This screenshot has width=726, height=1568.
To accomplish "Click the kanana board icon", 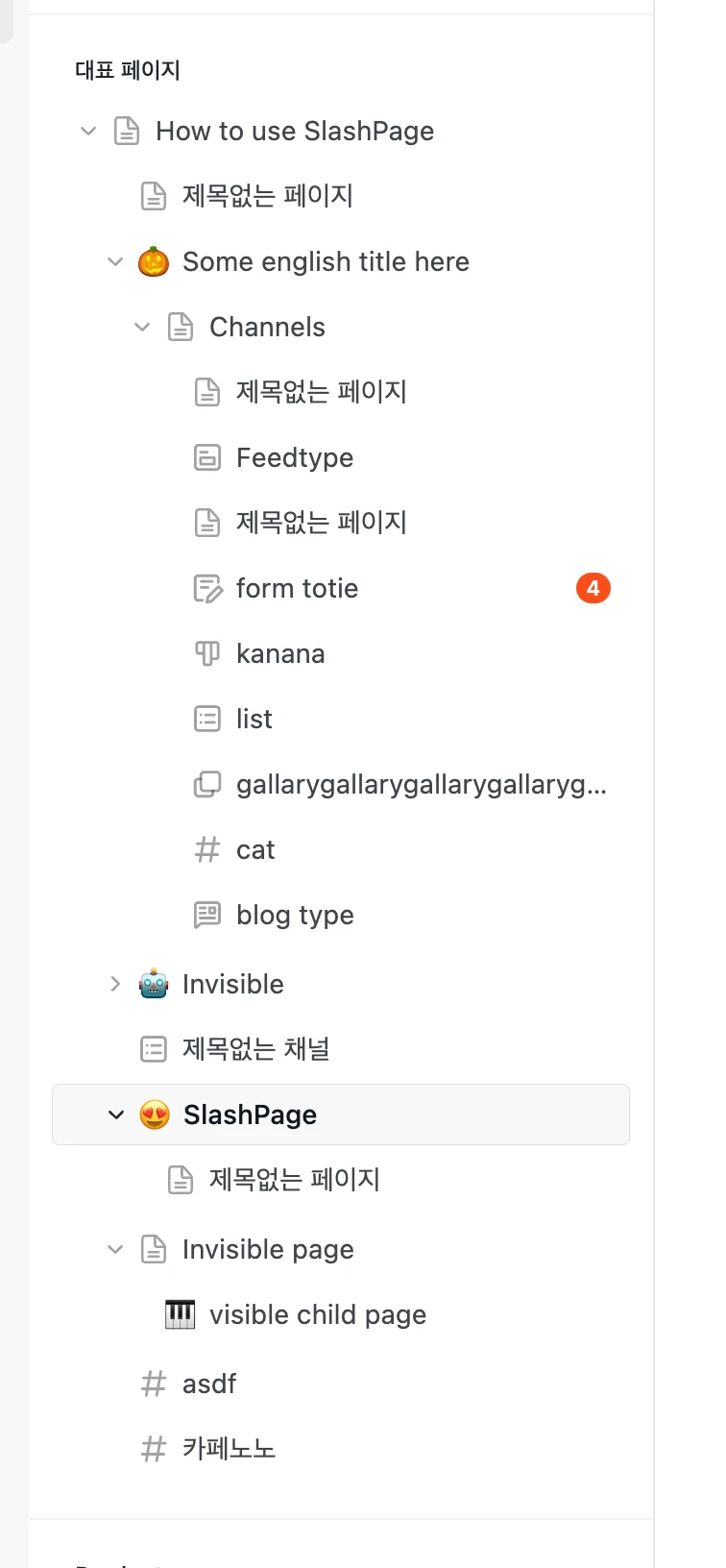I will tap(207, 653).
